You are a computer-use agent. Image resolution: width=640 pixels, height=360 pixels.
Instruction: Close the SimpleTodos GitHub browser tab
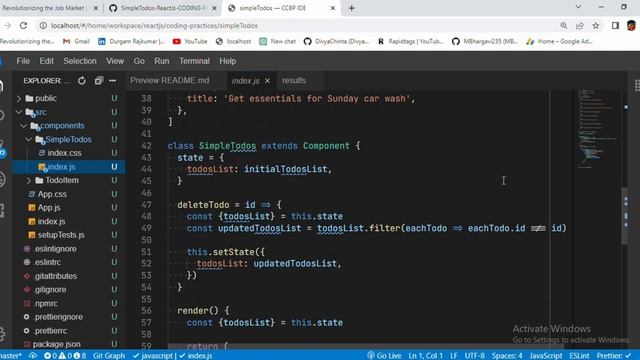coord(214,8)
